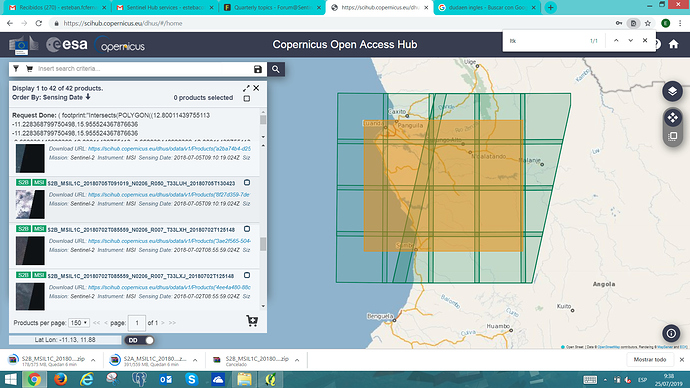The width and height of the screenshot is (690, 388).
Task: Open Internet Explorer from taskbar
Action: pyautogui.click(x=87, y=379)
